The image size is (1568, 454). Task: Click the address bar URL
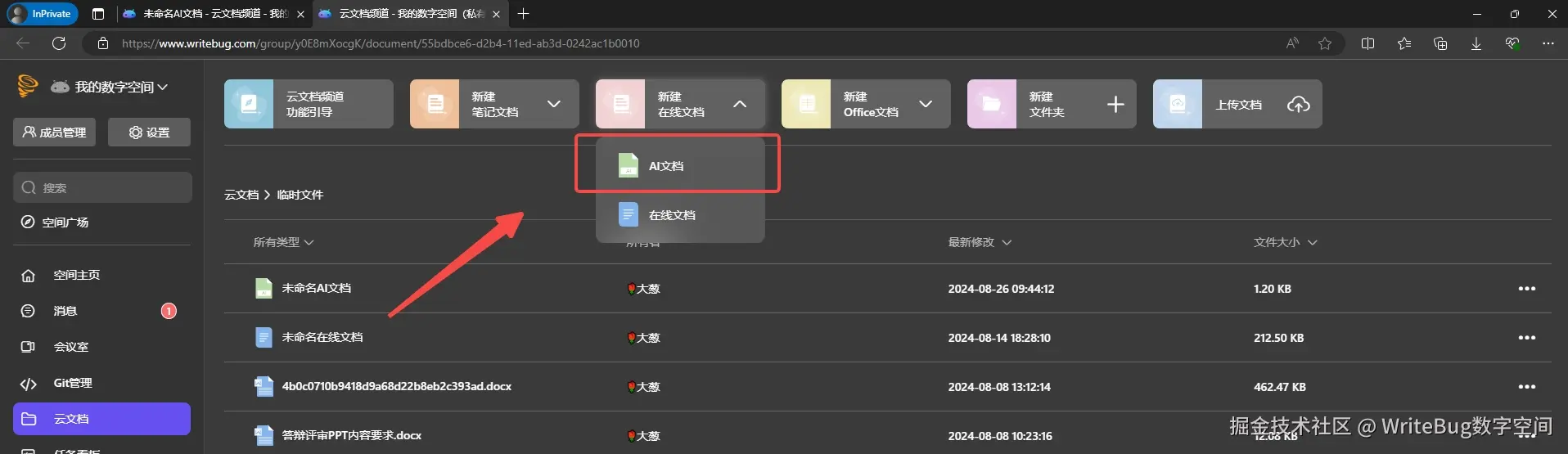click(x=381, y=43)
